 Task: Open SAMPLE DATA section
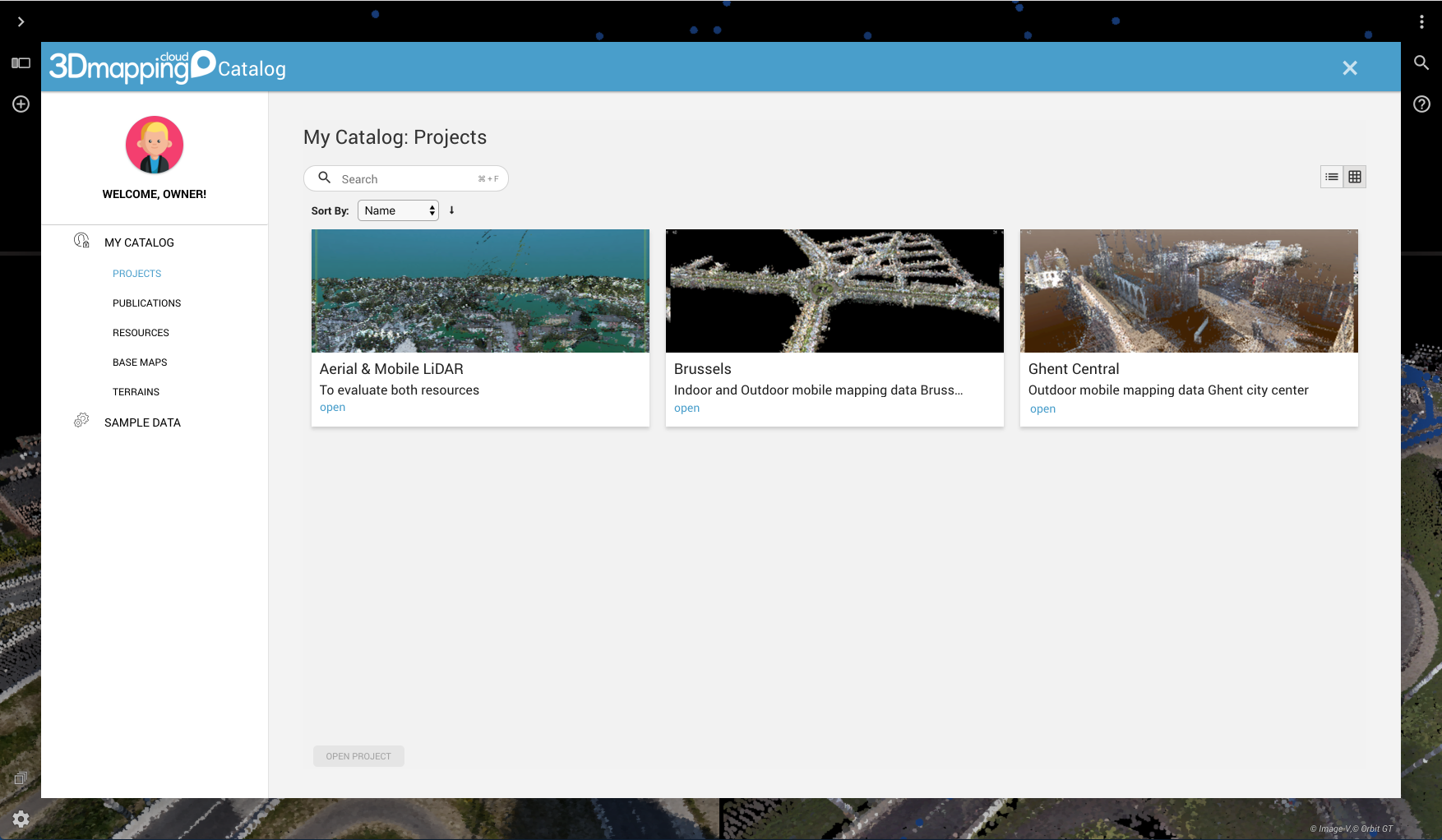142,422
